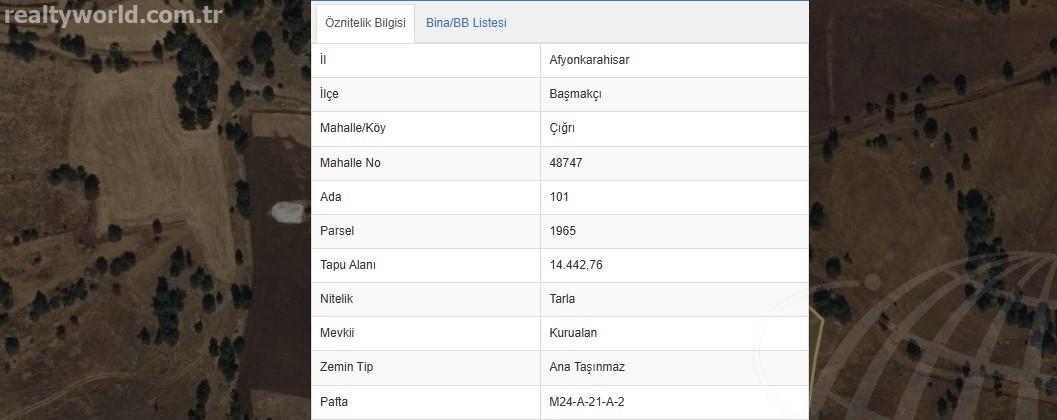The width and height of the screenshot is (1057, 420).
Task: Click the İlçe label cell
Action: (x=426, y=94)
